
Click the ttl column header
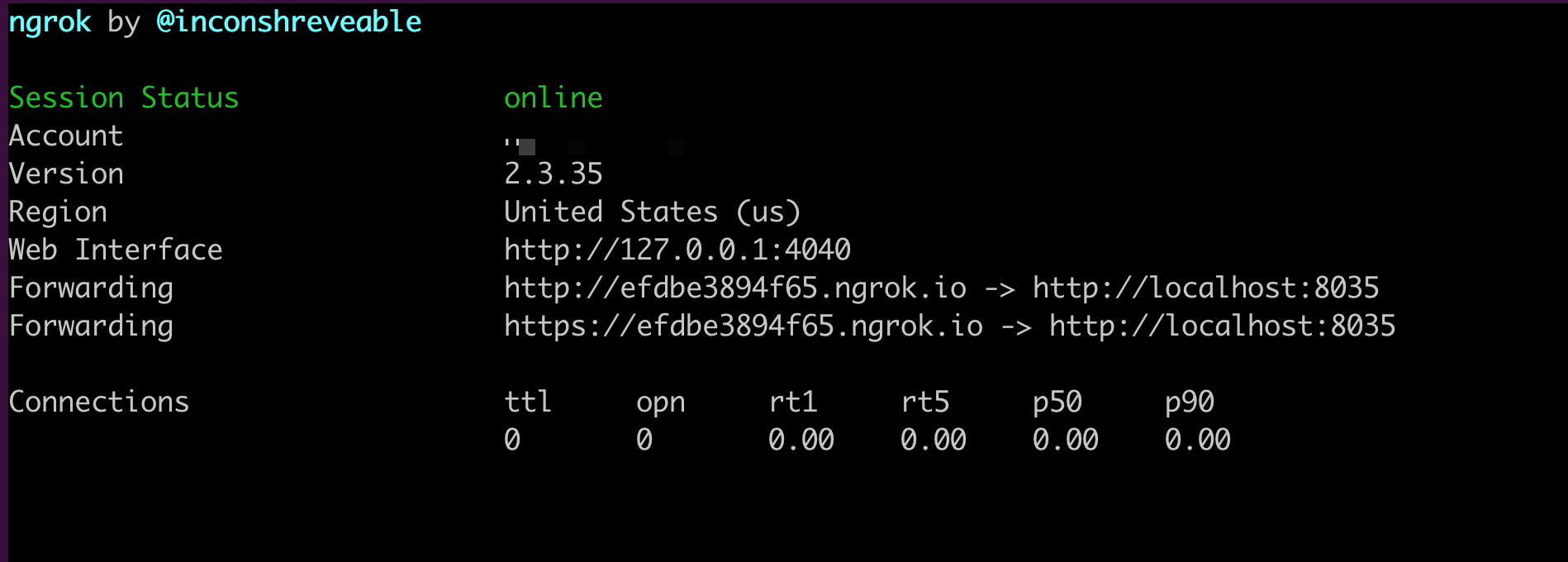coord(528,402)
